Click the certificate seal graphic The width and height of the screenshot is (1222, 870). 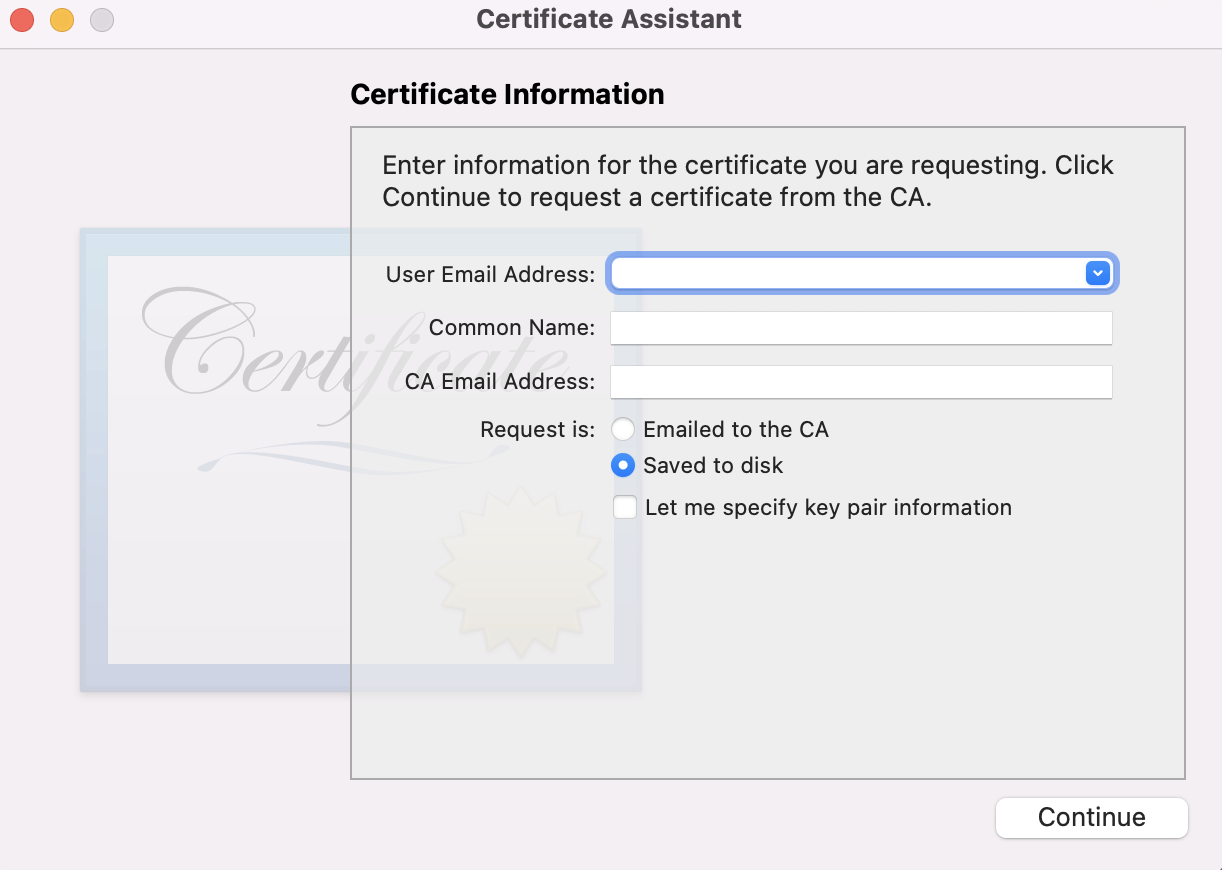coord(520,570)
